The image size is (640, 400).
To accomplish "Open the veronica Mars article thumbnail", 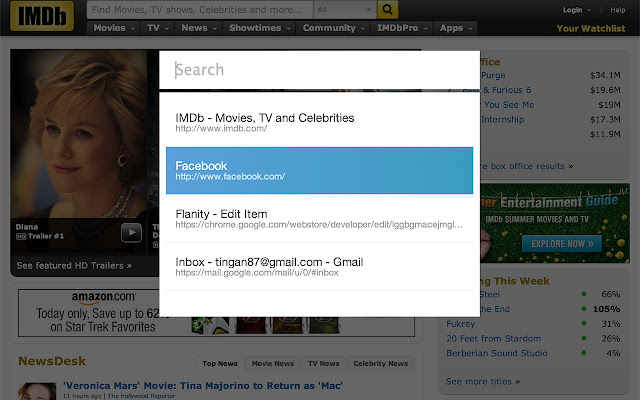I will 38,389.
